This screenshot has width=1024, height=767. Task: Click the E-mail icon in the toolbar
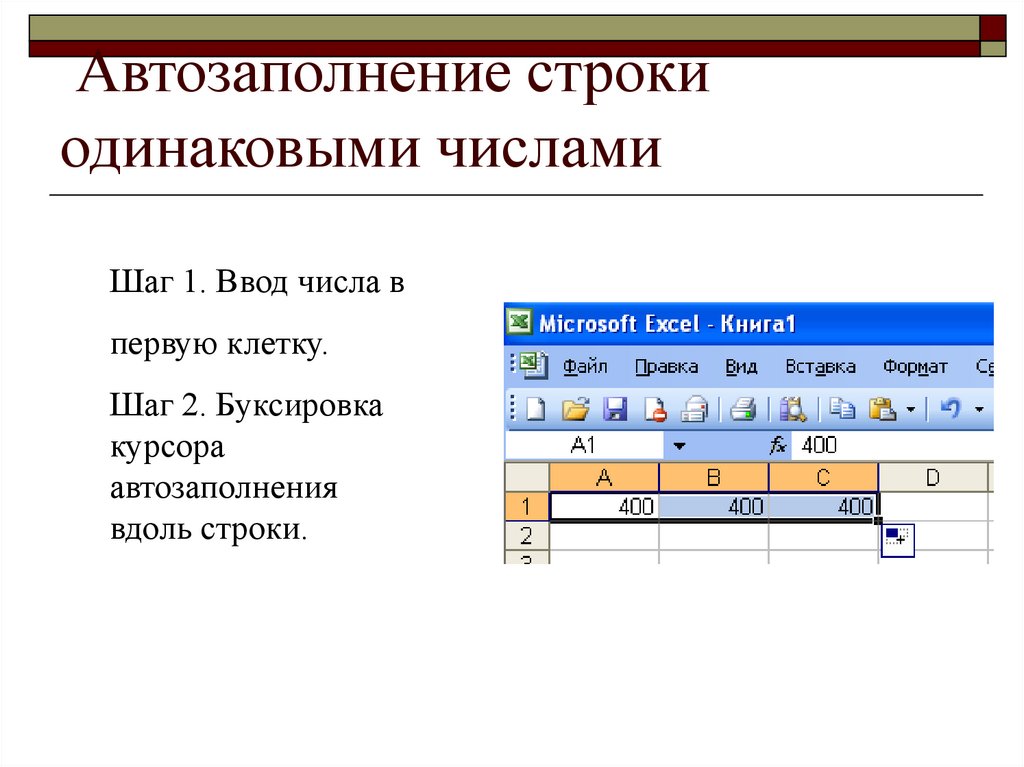coord(694,409)
